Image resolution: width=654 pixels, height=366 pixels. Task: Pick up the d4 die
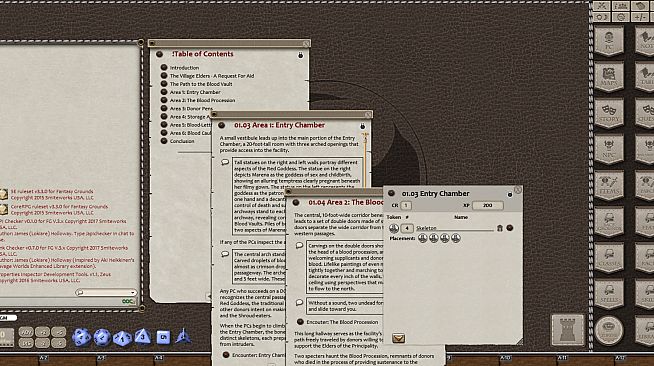click(183, 336)
